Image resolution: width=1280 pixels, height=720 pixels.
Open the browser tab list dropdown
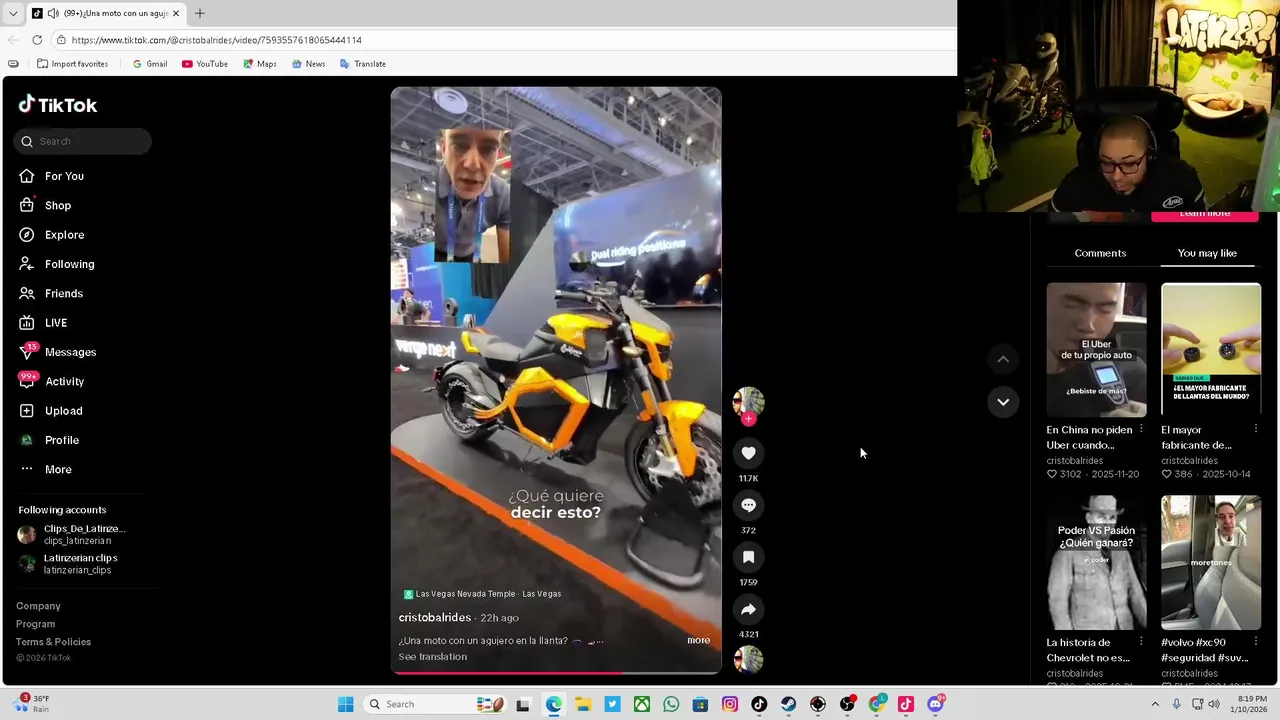pos(12,13)
